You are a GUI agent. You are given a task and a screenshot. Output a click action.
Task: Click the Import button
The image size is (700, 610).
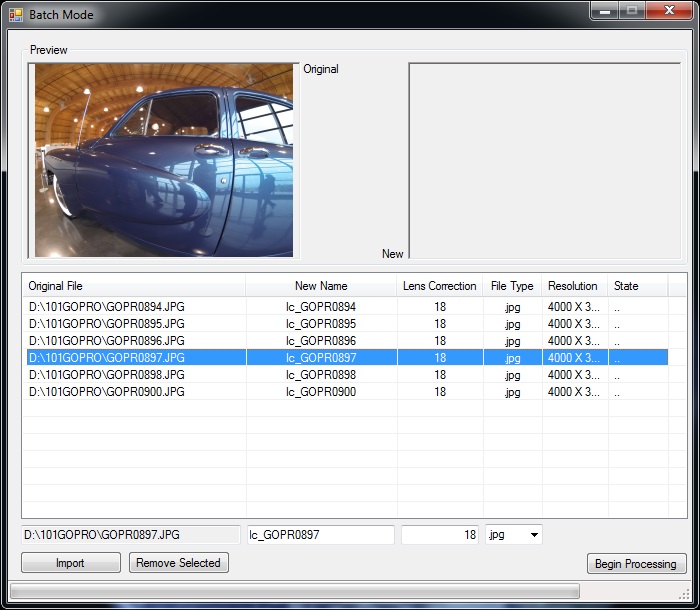coord(71,563)
